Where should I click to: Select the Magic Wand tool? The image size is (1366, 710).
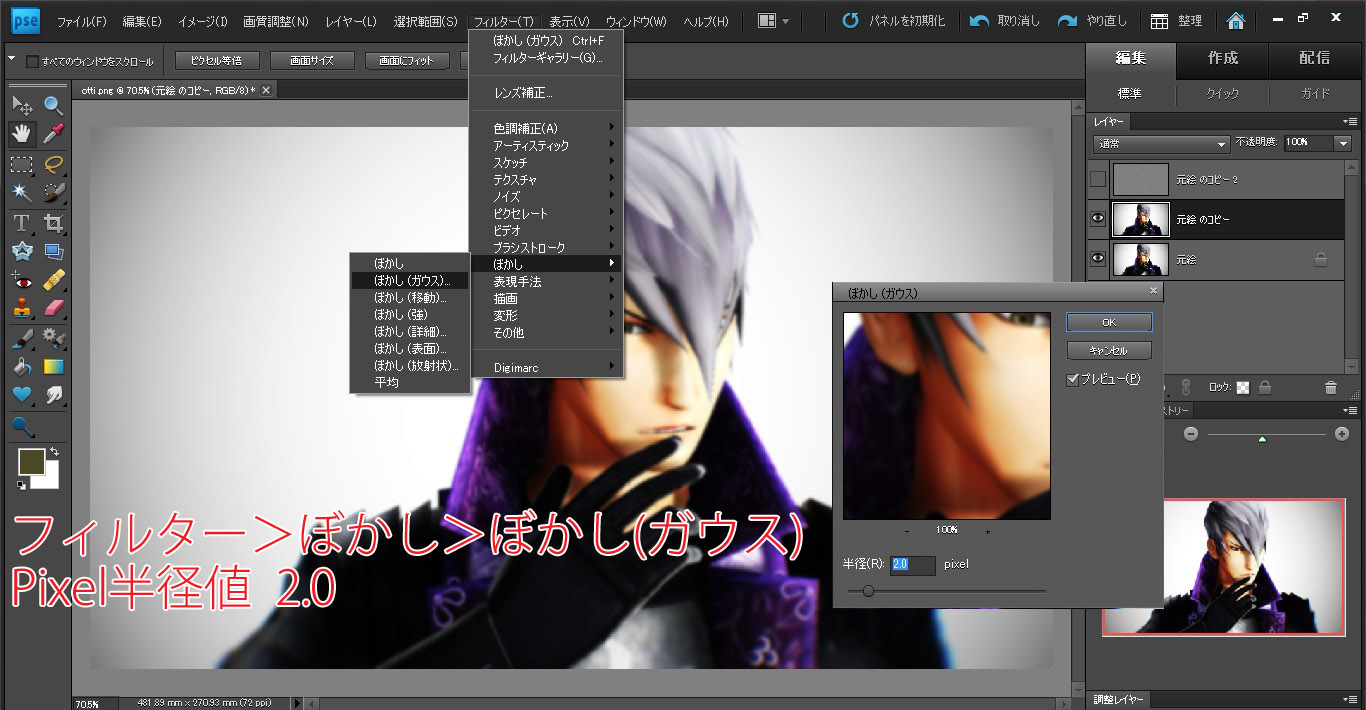tap(22, 191)
